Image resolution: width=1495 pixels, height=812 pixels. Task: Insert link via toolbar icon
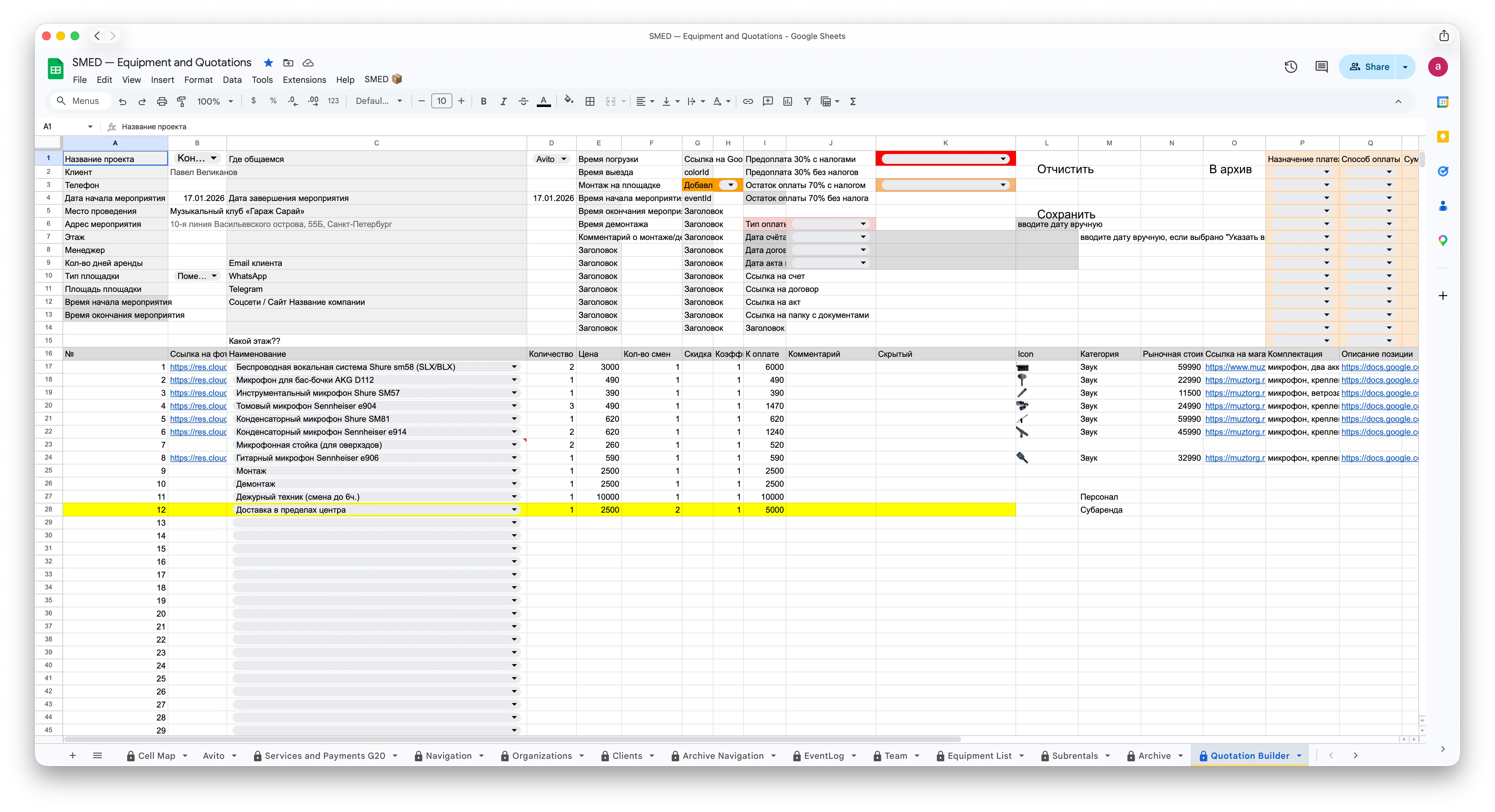[x=748, y=101]
